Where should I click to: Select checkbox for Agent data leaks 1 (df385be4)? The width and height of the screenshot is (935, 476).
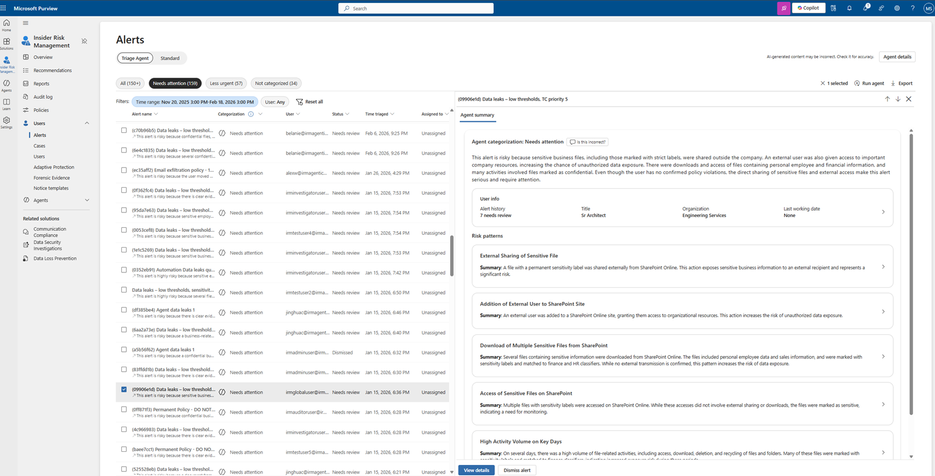(x=124, y=310)
